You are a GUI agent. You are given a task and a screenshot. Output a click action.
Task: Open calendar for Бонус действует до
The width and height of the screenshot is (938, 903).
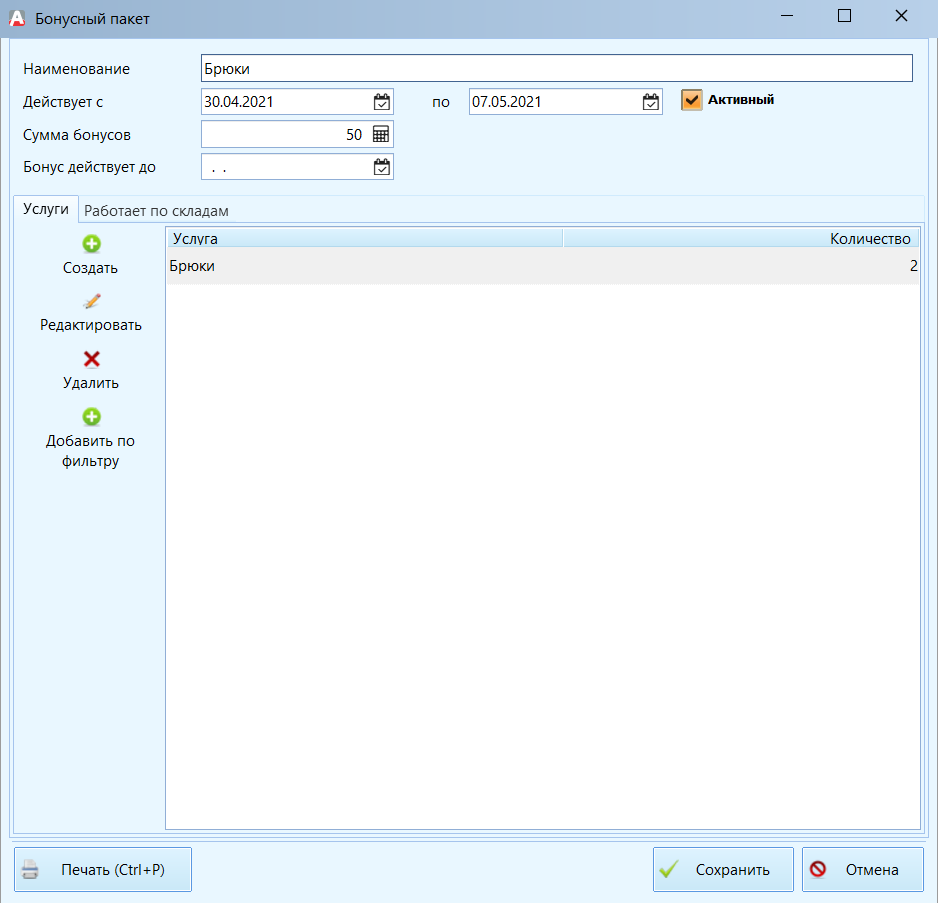[382, 167]
